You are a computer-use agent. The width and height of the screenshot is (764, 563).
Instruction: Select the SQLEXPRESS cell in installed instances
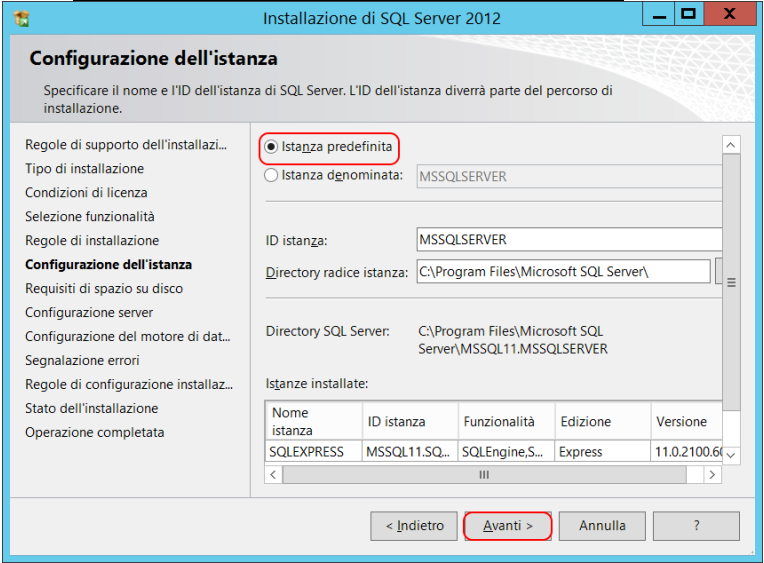[314, 452]
